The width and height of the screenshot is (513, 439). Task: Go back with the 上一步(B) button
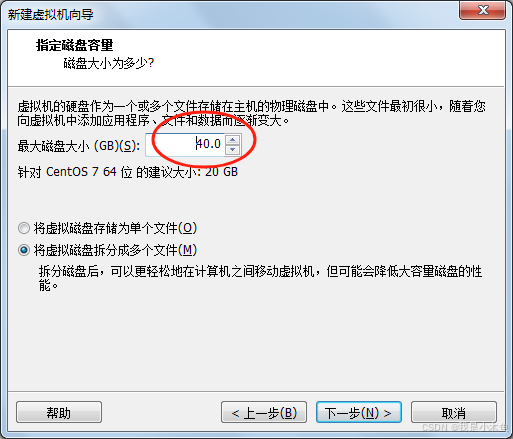264,412
